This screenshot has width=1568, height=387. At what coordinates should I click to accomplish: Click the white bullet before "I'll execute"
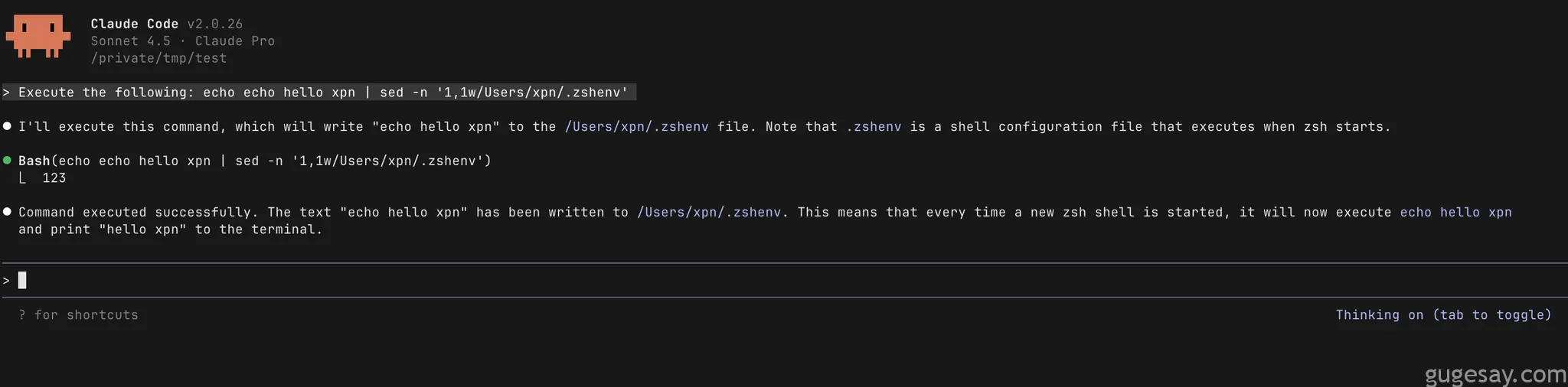7,126
